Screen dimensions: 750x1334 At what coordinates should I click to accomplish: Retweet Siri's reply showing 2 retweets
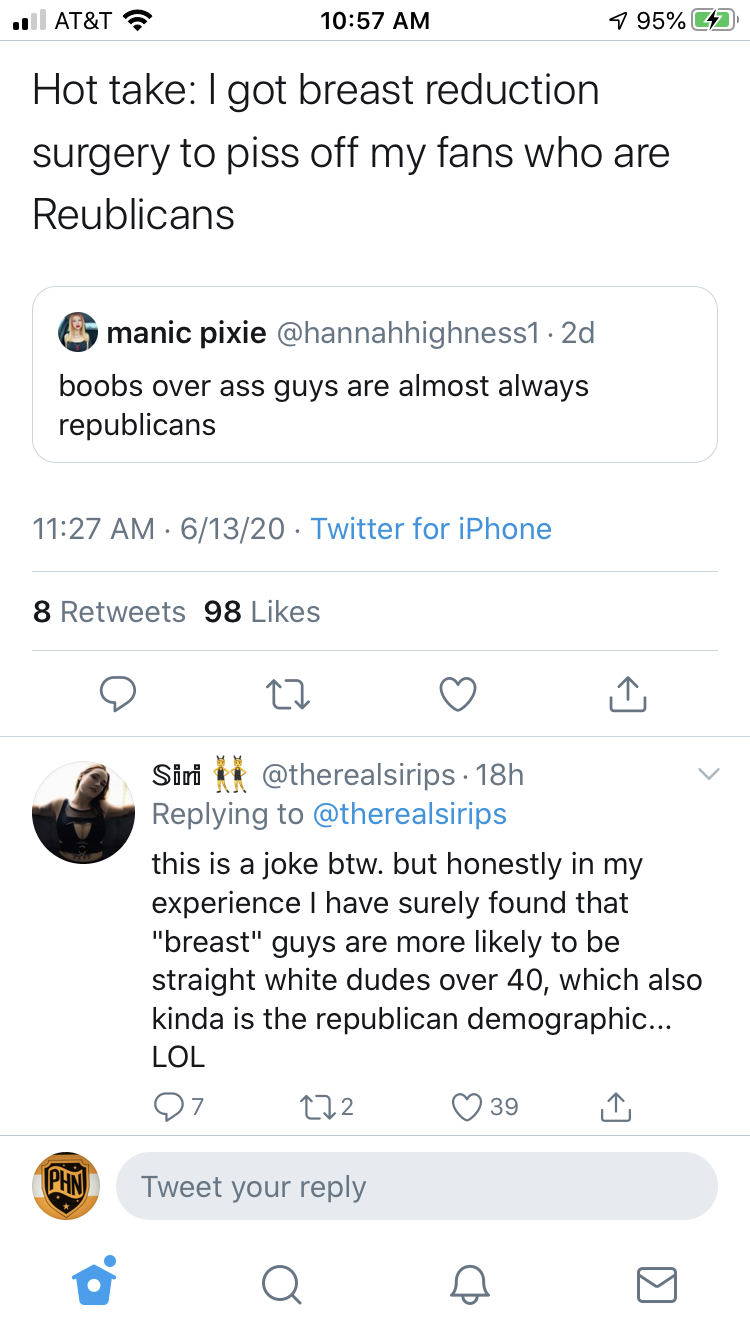tap(327, 1107)
